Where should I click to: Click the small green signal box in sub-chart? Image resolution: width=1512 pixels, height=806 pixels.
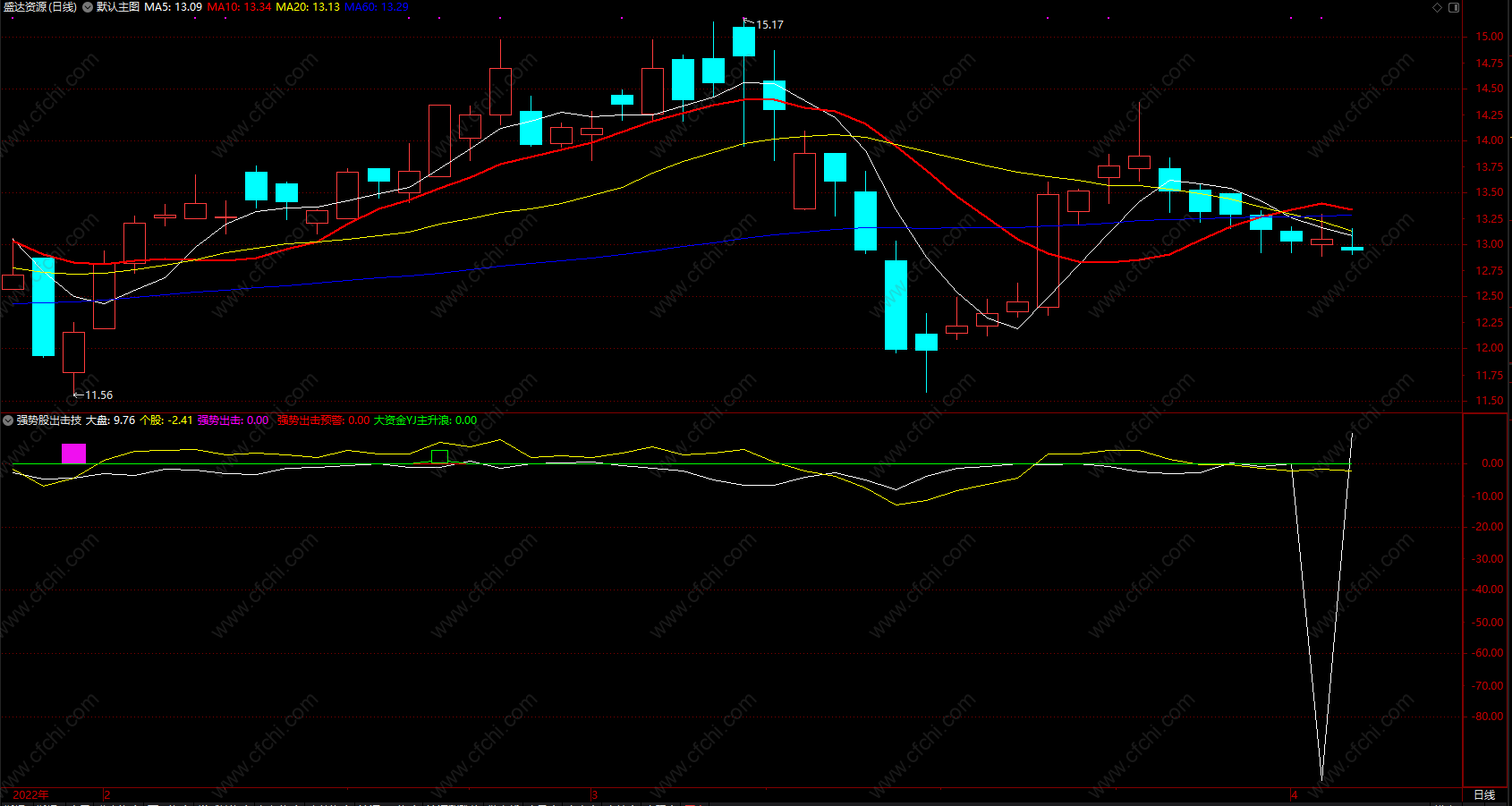(x=439, y=457)
